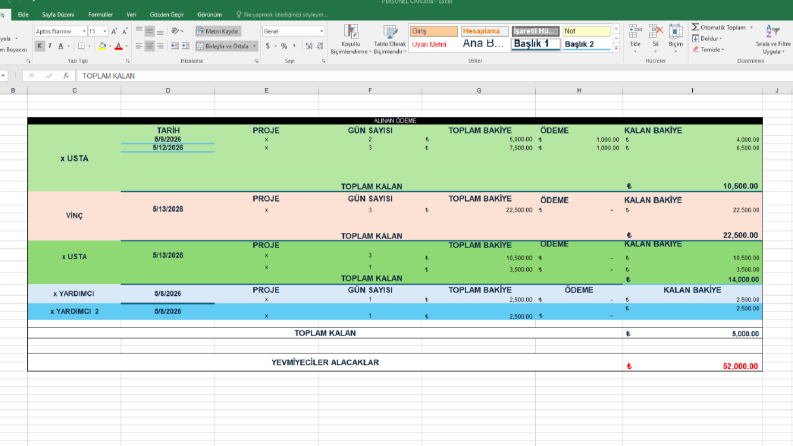Increase font size icon
This screenshot has width=793, height=446.
[114, 31]
